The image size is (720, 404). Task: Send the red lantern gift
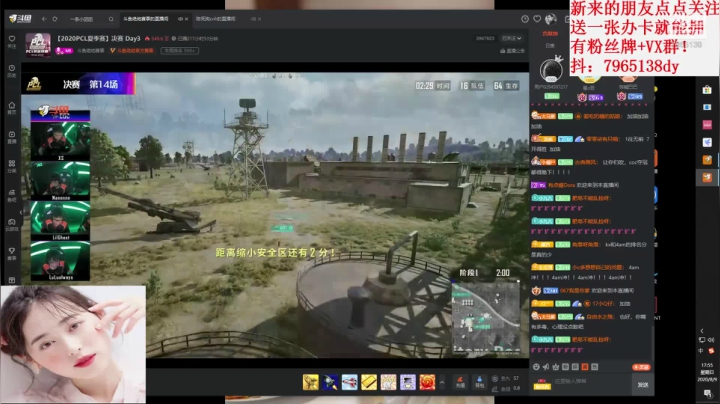(x=427, y=382)
